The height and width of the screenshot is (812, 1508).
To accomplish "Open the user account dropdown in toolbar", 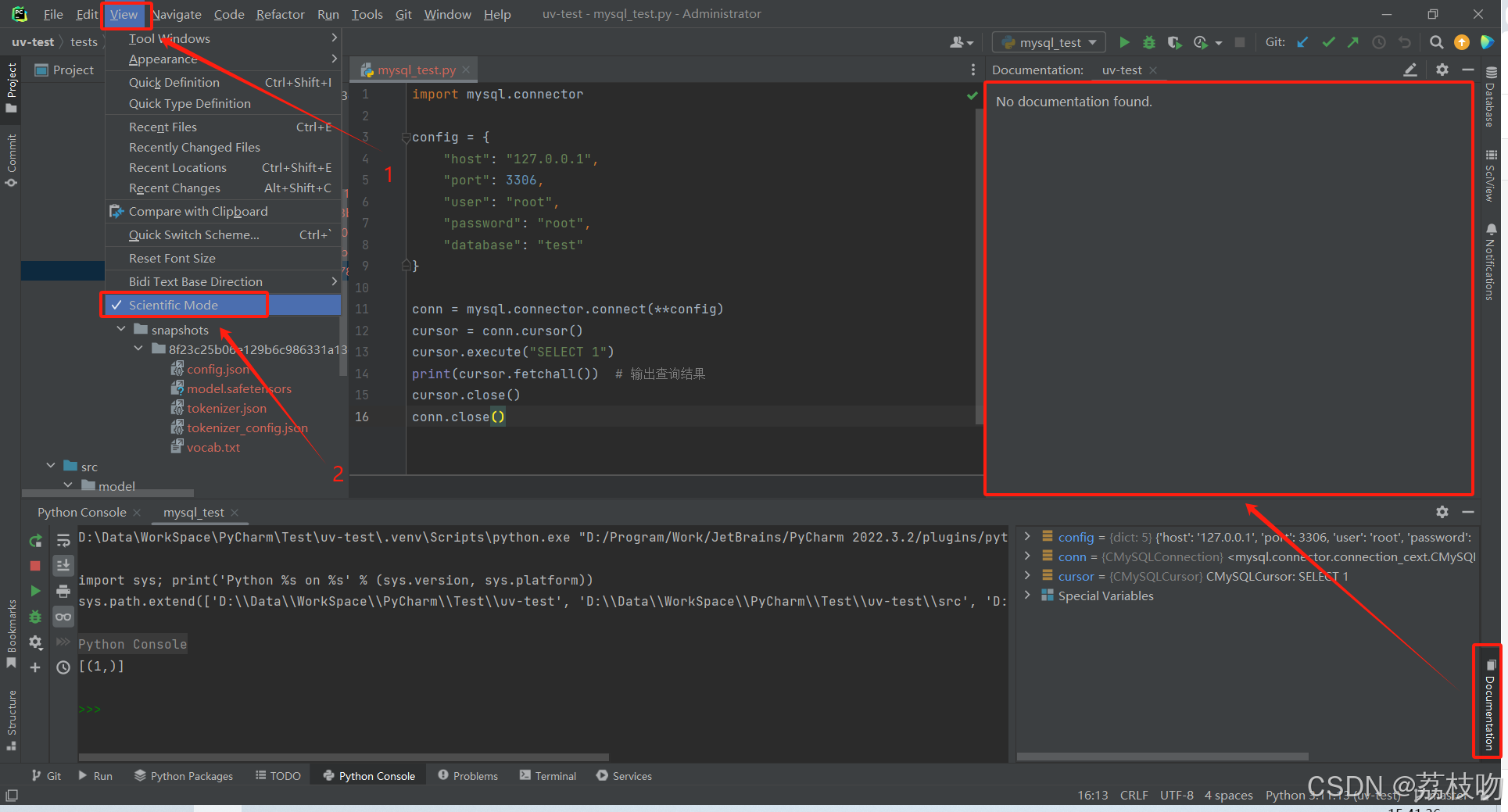I will pos(962,42).
